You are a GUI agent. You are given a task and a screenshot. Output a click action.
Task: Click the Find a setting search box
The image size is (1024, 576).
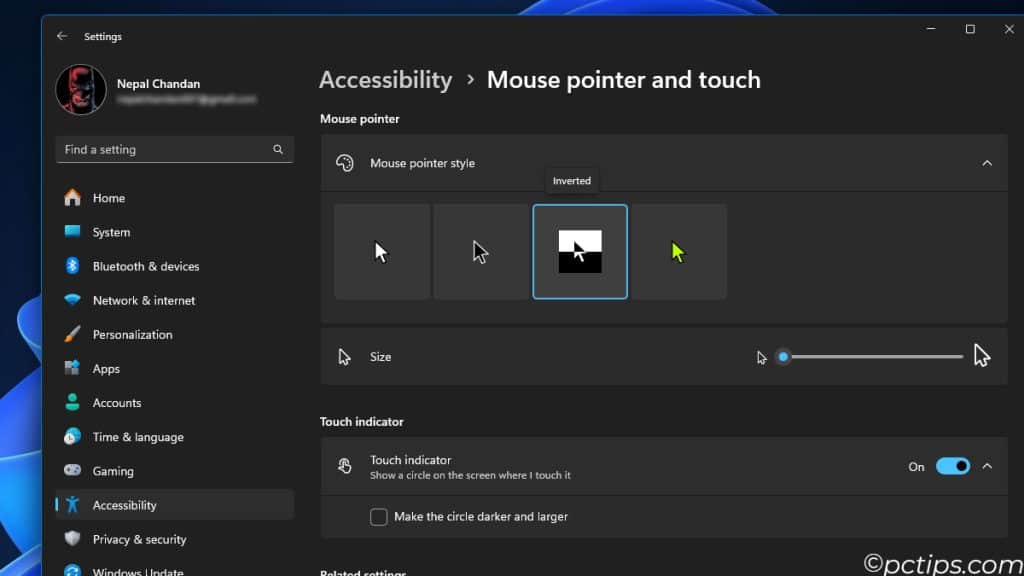click(x=165, y=149)
